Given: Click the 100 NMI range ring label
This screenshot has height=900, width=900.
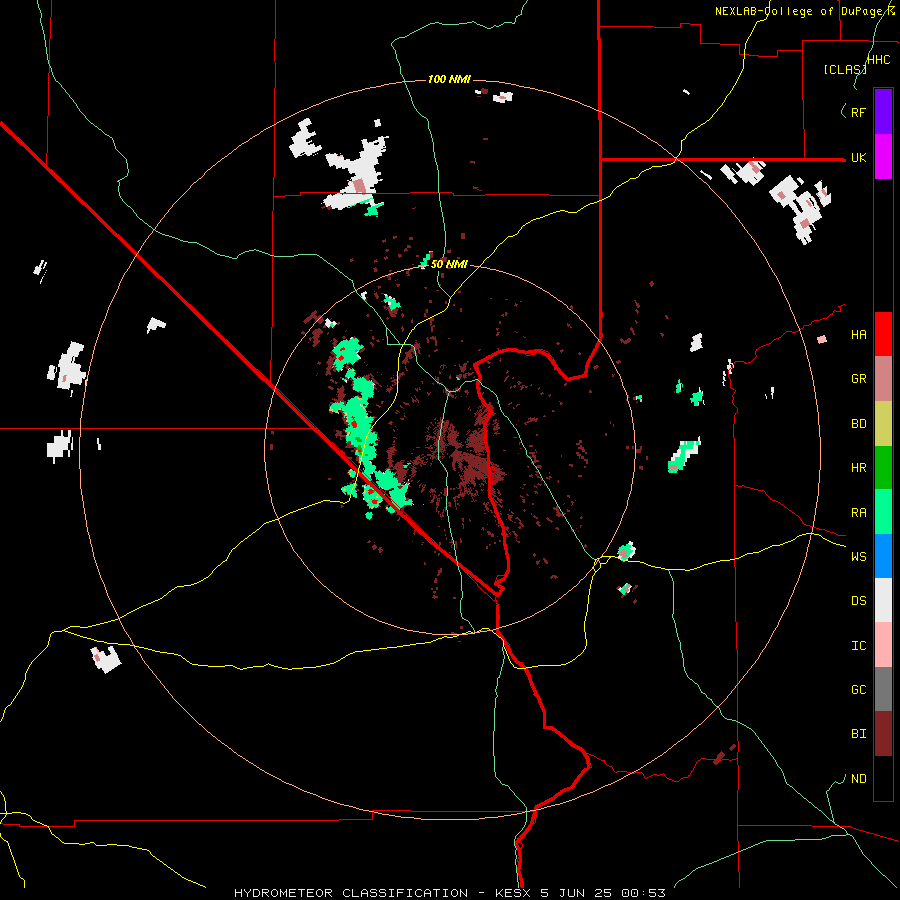Looking at the screenshot, I should (449, 79).
